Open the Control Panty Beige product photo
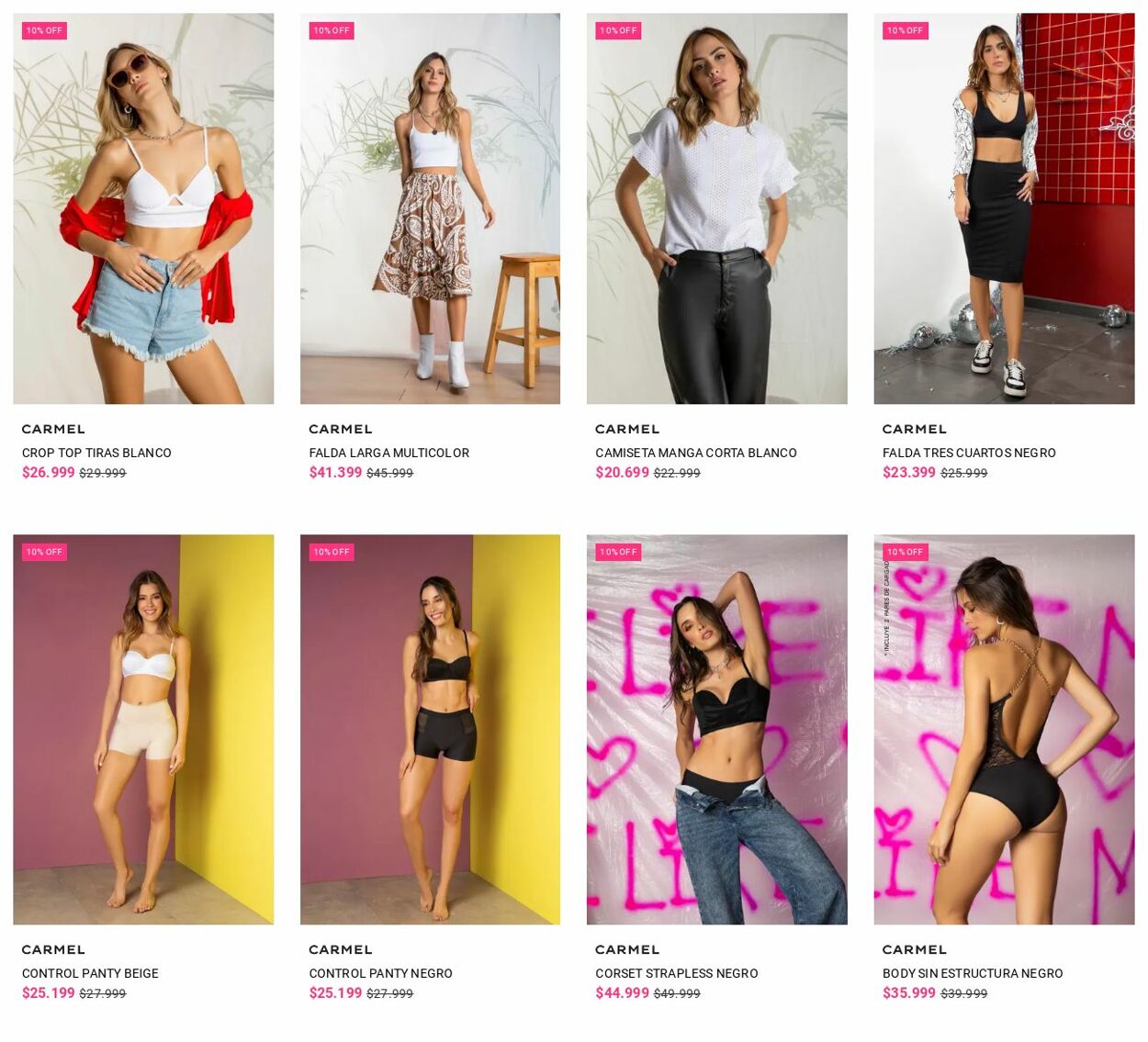The height and width of the screenshot is (1042, 1148). [143, 729]
